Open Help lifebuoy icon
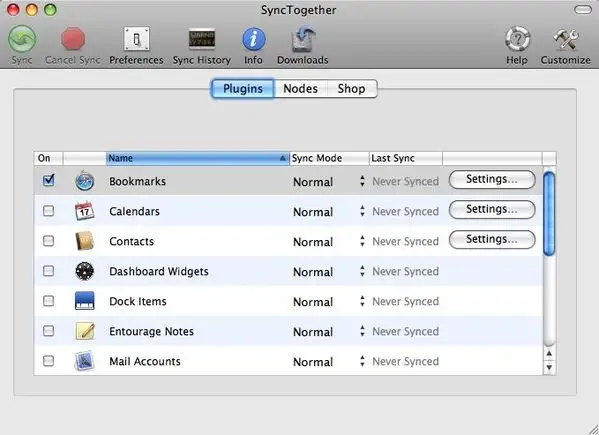 [517, 39]
